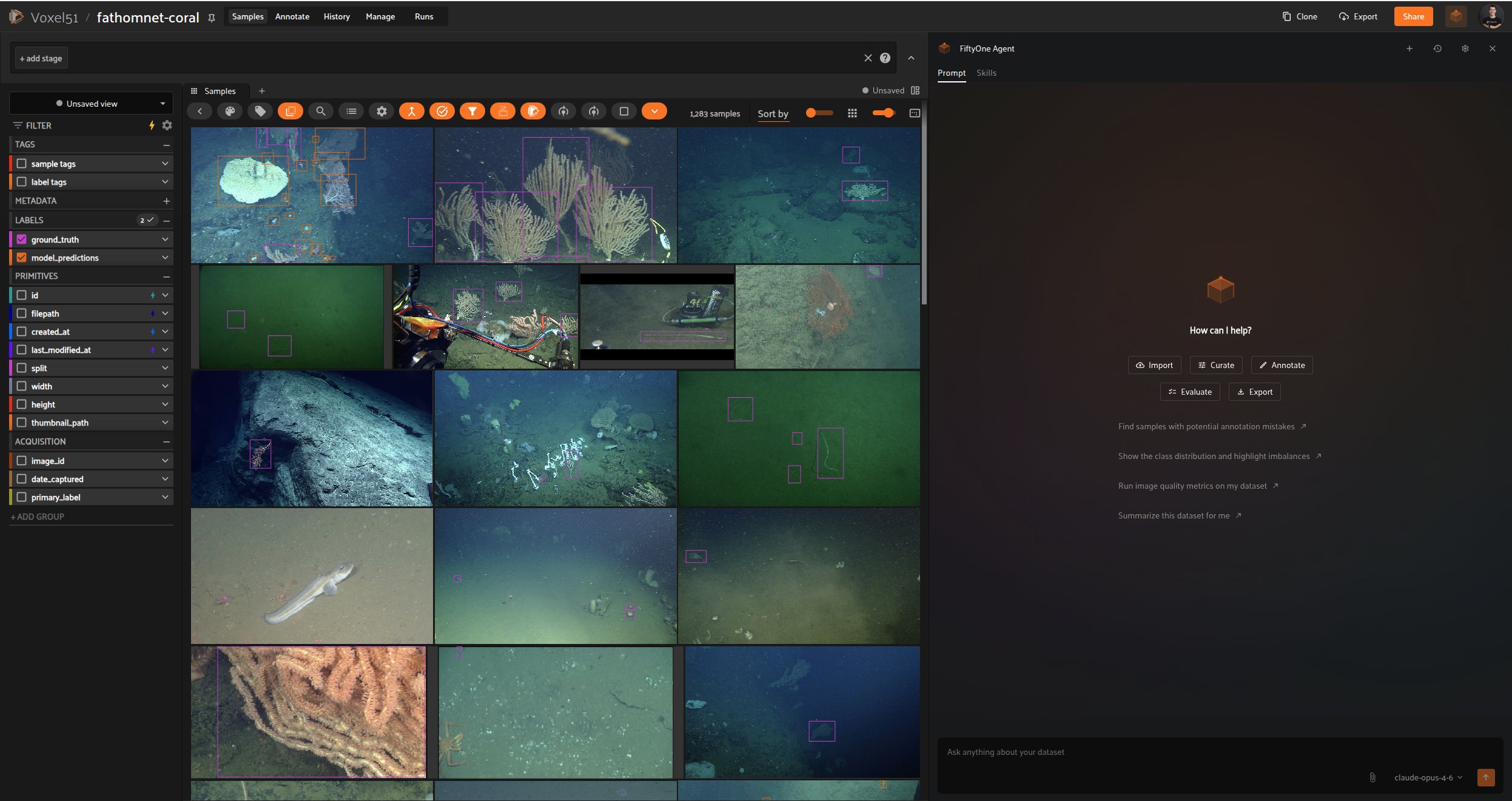Image resolution: width=1512 pixels, height=801 pixels.
Task: Select 'Summarize this dataset for me' prompt
Action: (x=1174, y=515)
